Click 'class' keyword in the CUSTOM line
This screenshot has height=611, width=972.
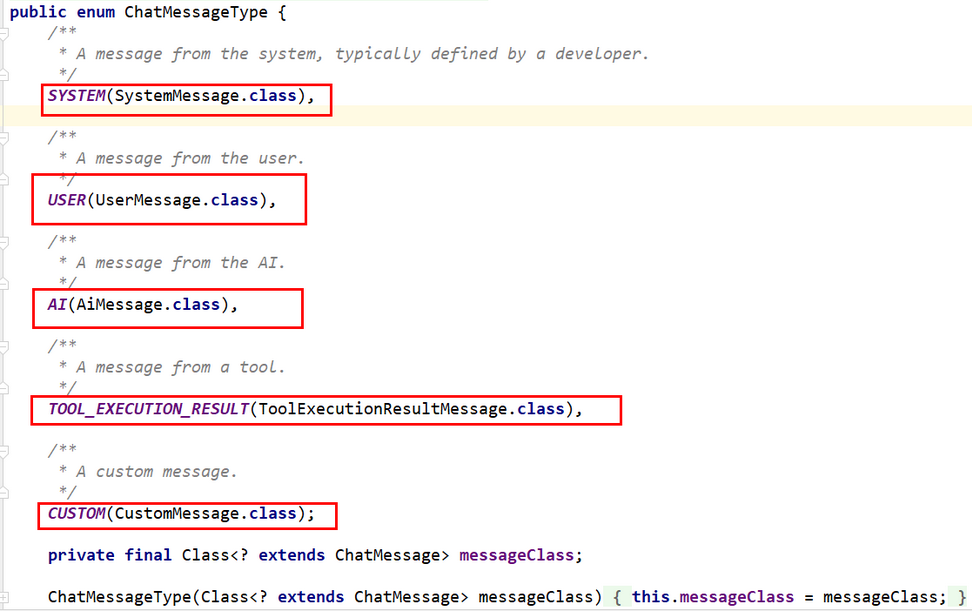click(273, 513)
